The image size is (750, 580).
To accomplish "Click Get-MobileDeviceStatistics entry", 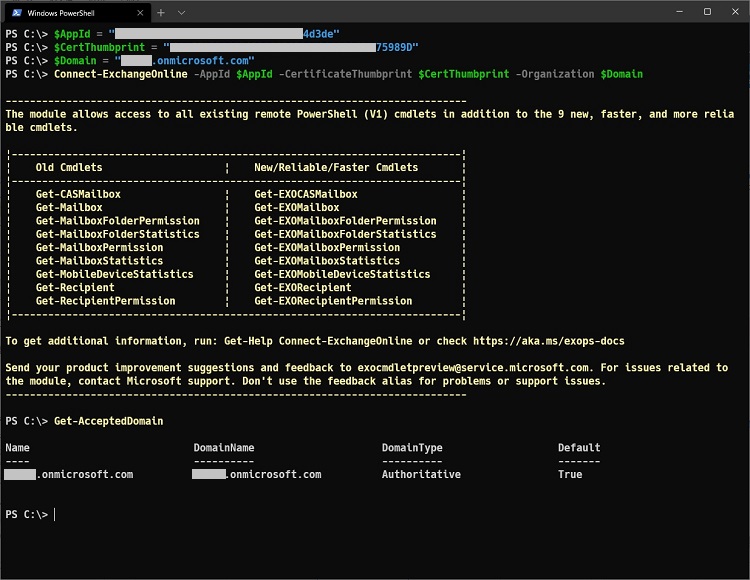I will tap(114, 274).
